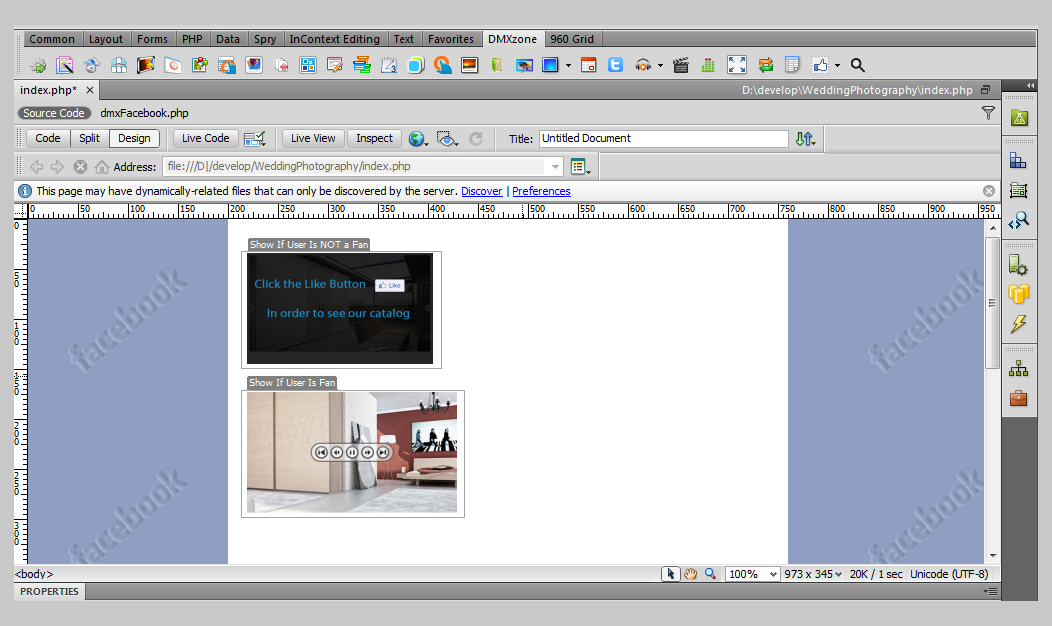The height and width of the screenshot is (626, 1052).
Task: Open the site map tree panel icon
Action: (x=1018, y=368)
